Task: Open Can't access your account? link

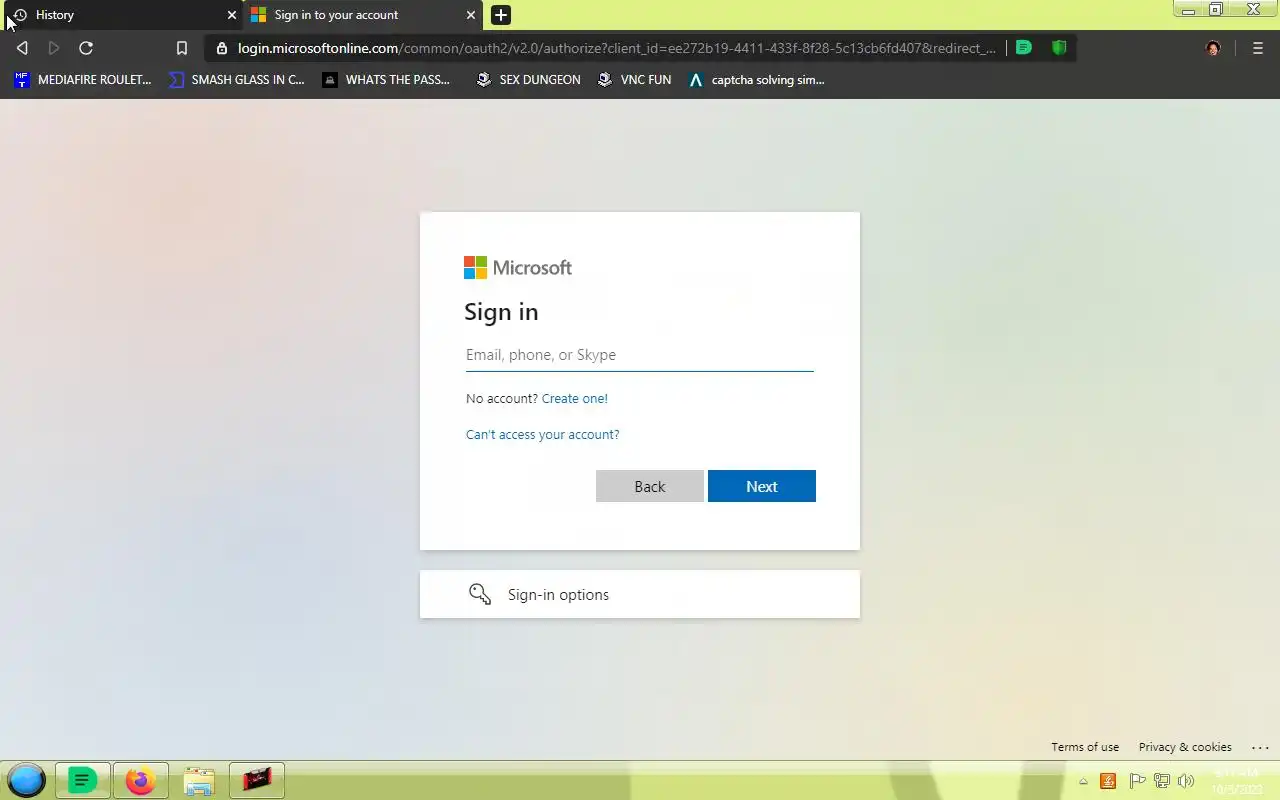Action: tap(543, 434)
